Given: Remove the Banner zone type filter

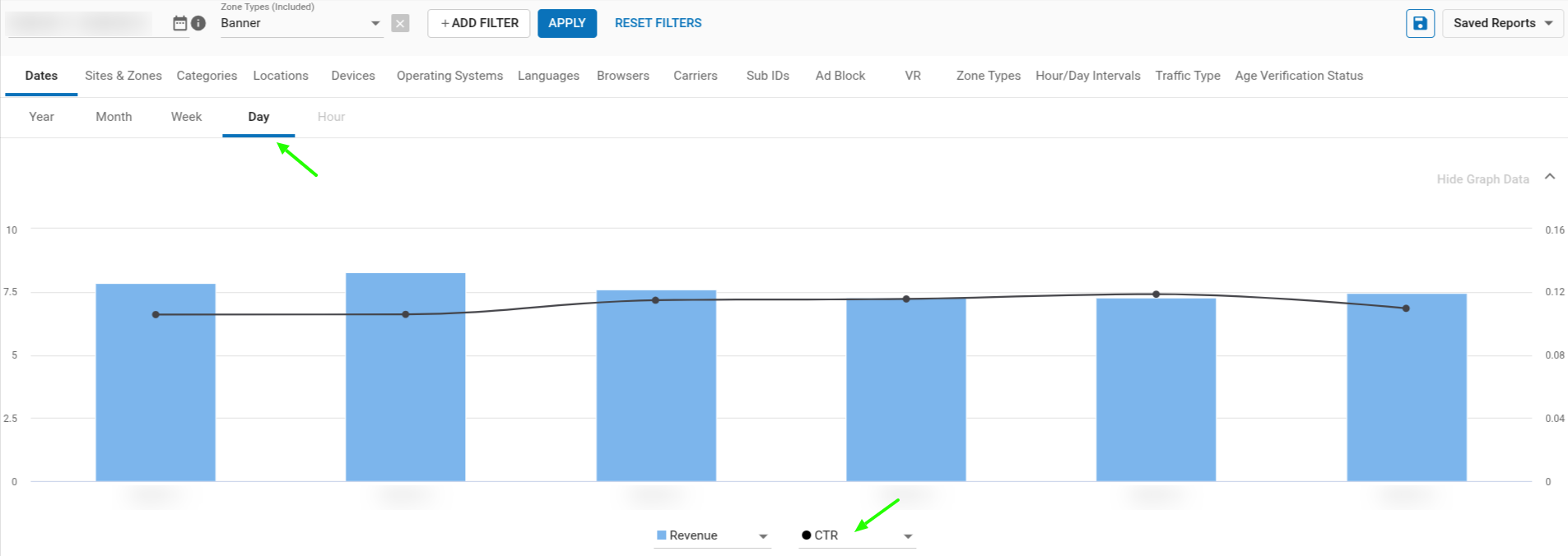Looking at the screenshot, I should 400,23.
